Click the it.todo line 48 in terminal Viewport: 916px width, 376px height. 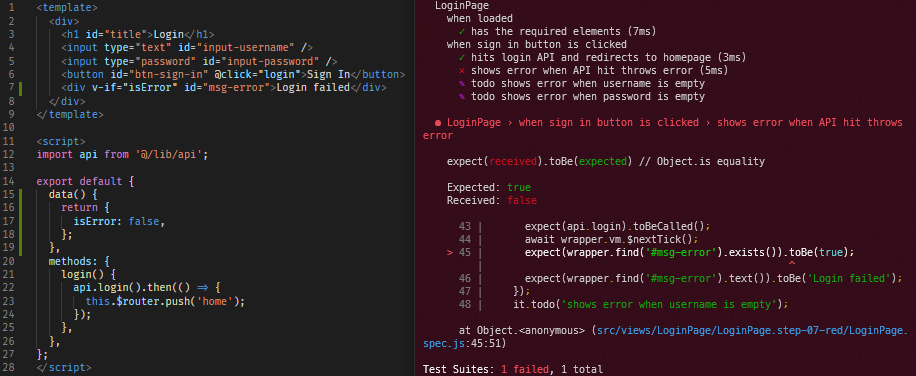coord(651,304)
